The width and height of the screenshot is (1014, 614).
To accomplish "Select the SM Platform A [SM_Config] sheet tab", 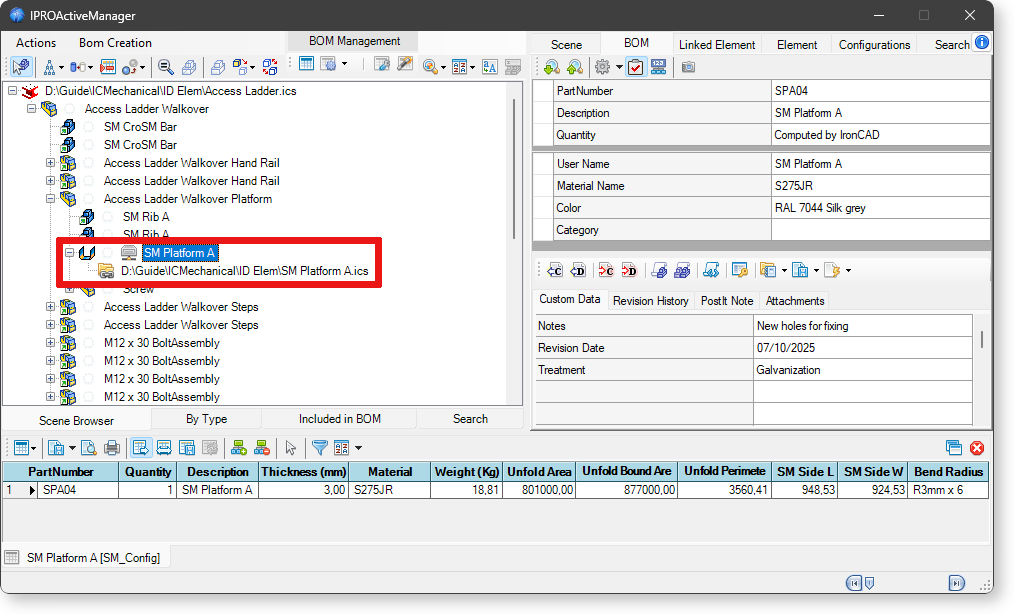I will [x=84, y=557].
